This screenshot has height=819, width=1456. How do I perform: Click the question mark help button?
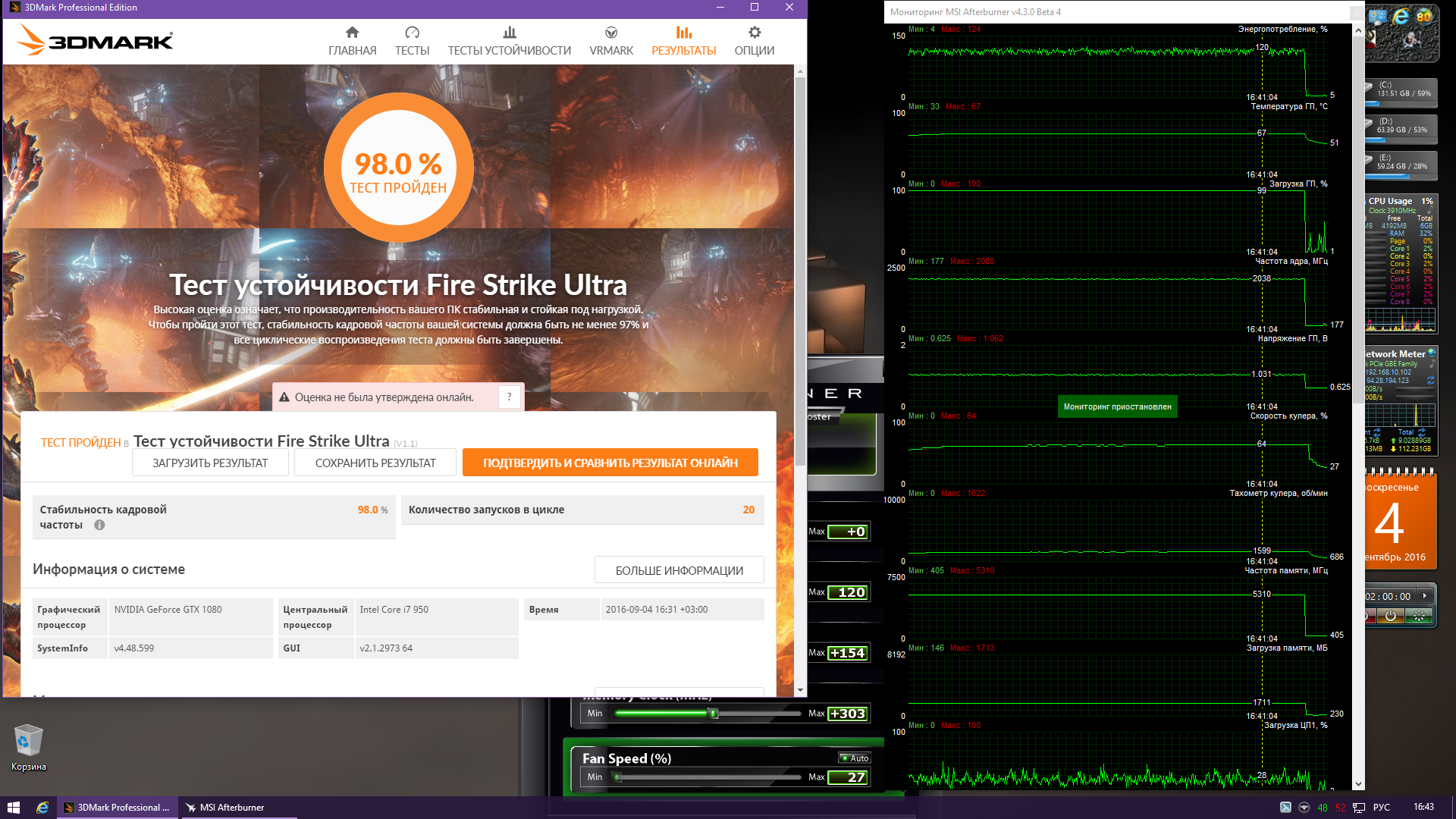[510, 397]
